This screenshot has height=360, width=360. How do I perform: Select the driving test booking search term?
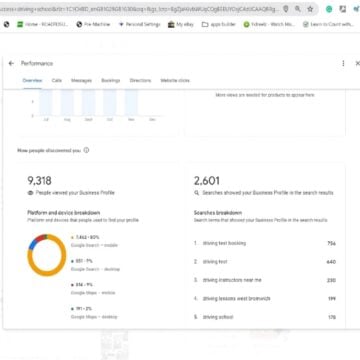(x=224, y=243)
